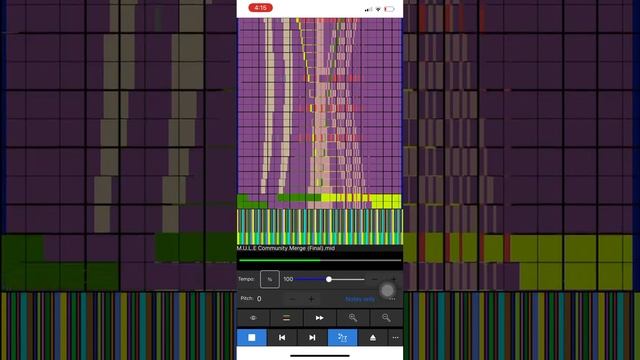This screenshot has width=640, height=360.
Task: Tap the cellular signal bars icon
Action: tap(369, 9)
